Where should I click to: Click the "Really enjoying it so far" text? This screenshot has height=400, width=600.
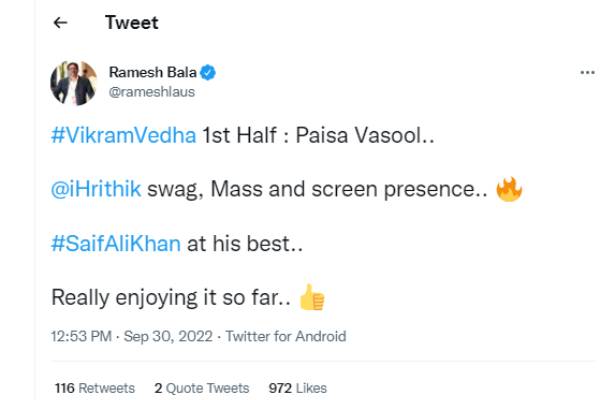click(x=170, y=297)
